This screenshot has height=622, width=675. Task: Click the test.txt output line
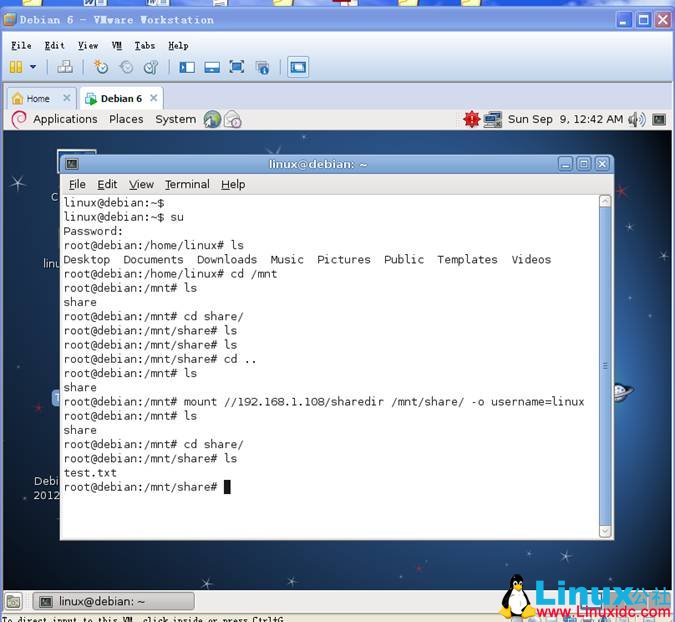click(x=90, y=473)
